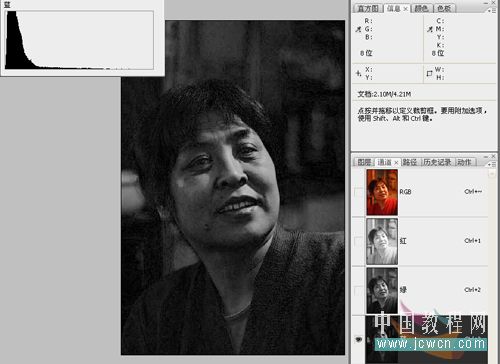Click the XY crosshair coordinates icon
This screenshot has width=500, height=364.
tap(358, 73)
